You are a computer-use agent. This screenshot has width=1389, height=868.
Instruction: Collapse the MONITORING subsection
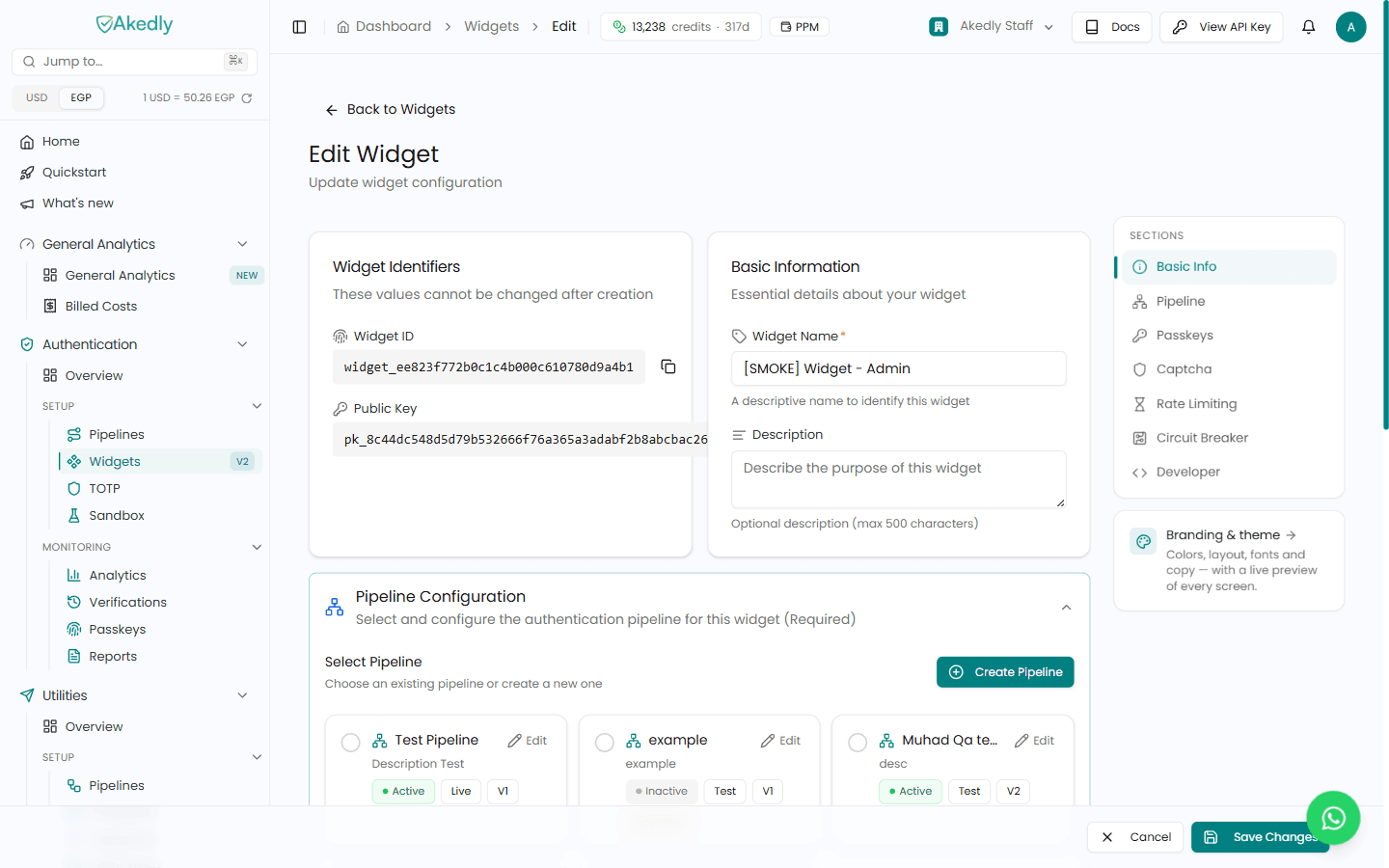point(257,547)
